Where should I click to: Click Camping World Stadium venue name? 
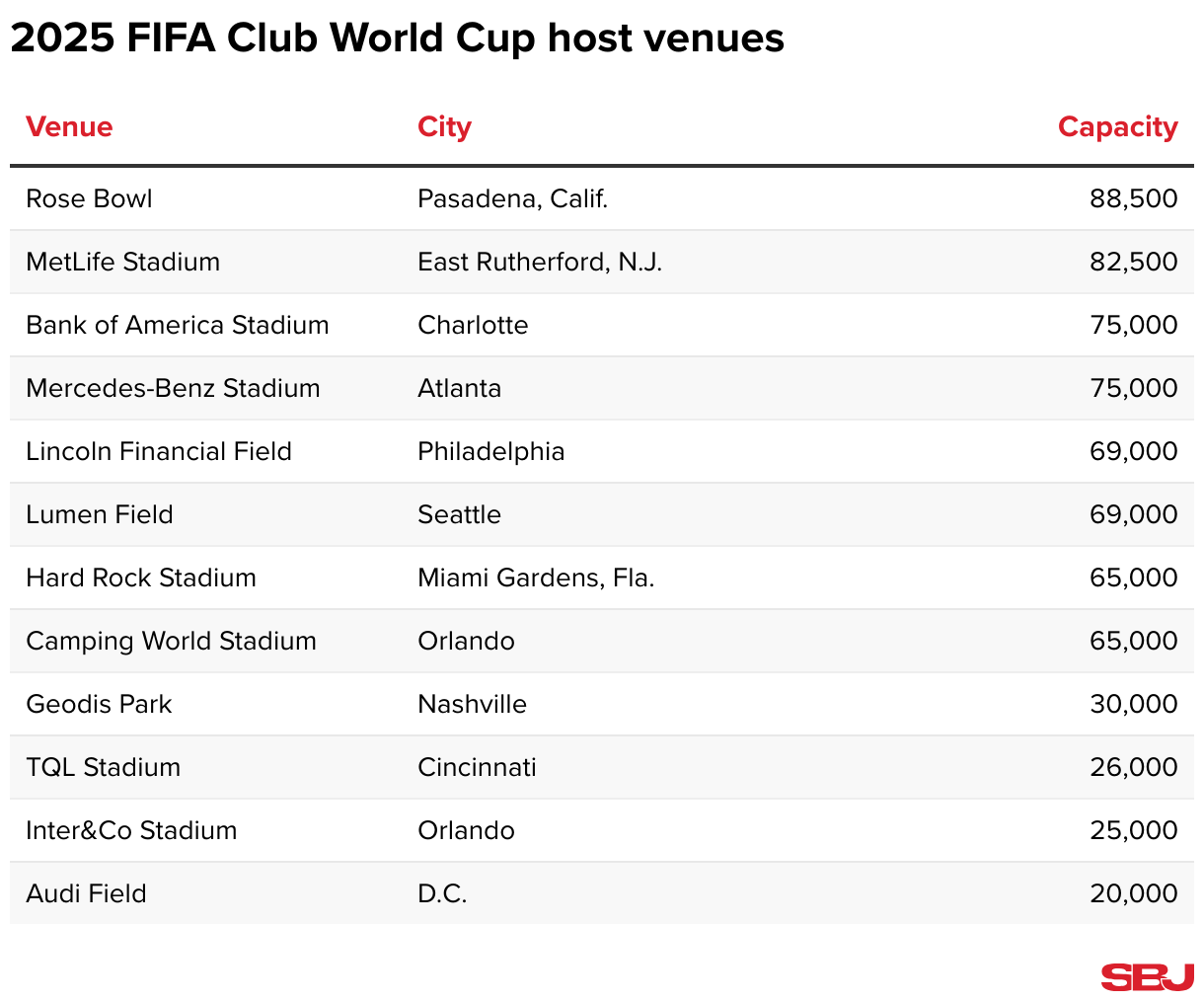171,642
